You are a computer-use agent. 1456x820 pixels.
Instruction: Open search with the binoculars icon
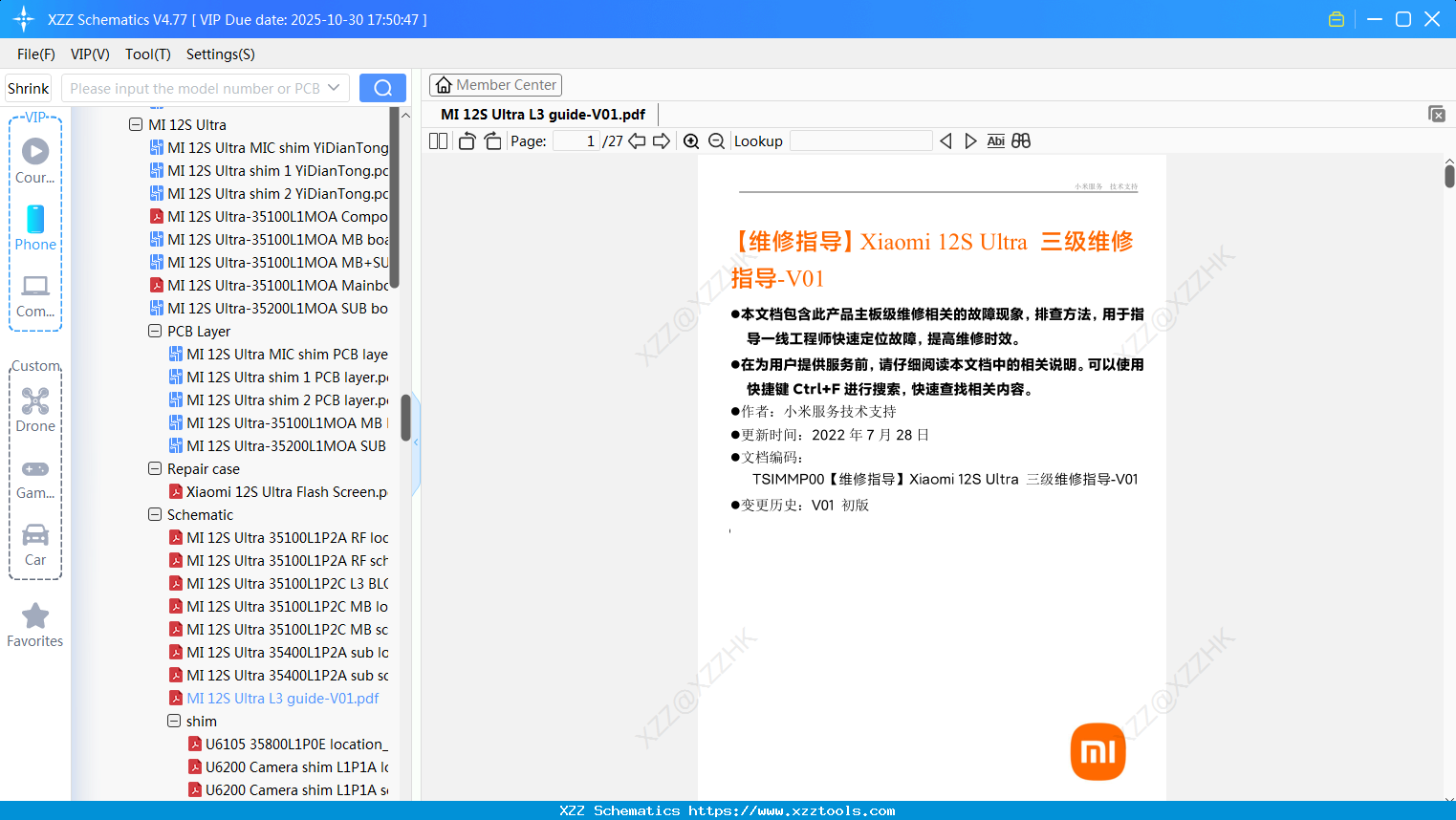pos(1020,140)
